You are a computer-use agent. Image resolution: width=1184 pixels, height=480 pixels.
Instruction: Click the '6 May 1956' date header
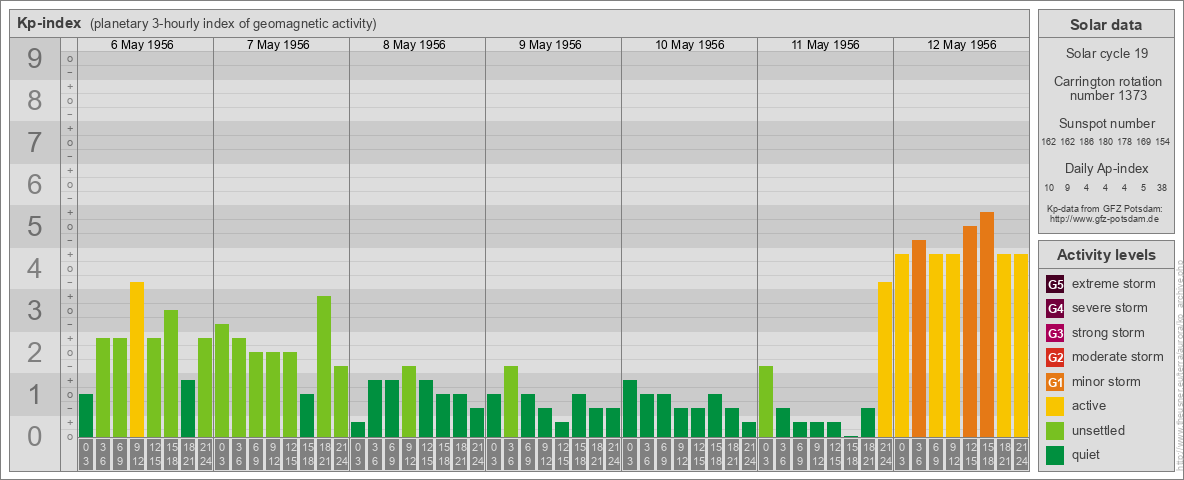142,45
